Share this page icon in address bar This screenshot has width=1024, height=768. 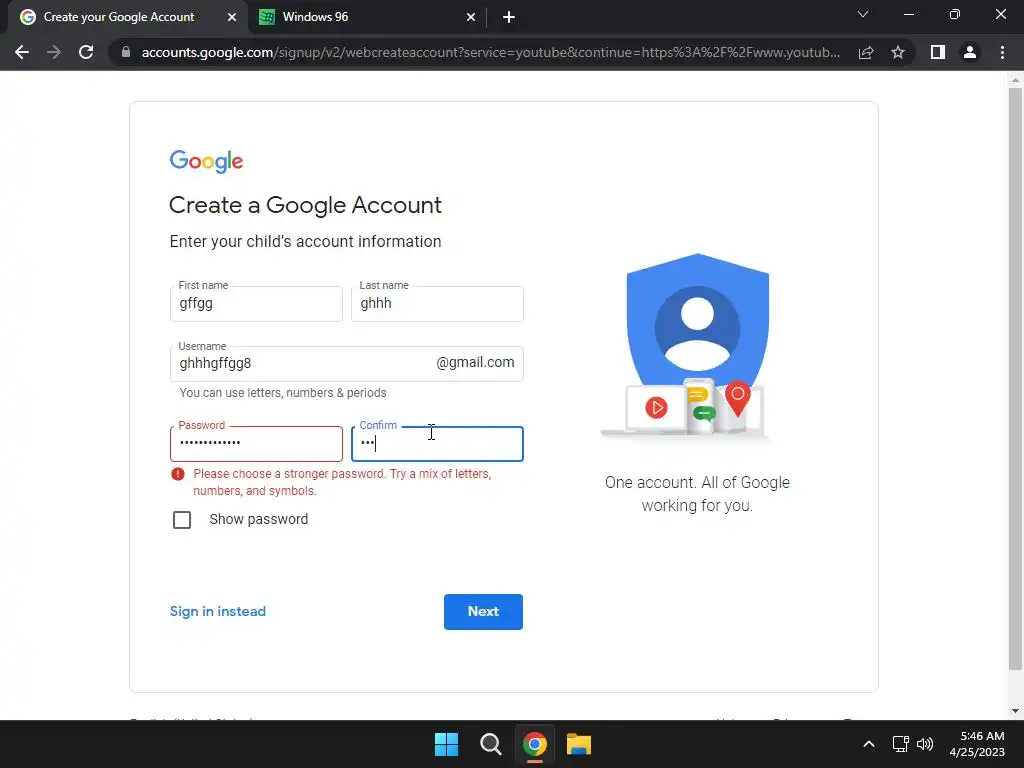(866, 52)
